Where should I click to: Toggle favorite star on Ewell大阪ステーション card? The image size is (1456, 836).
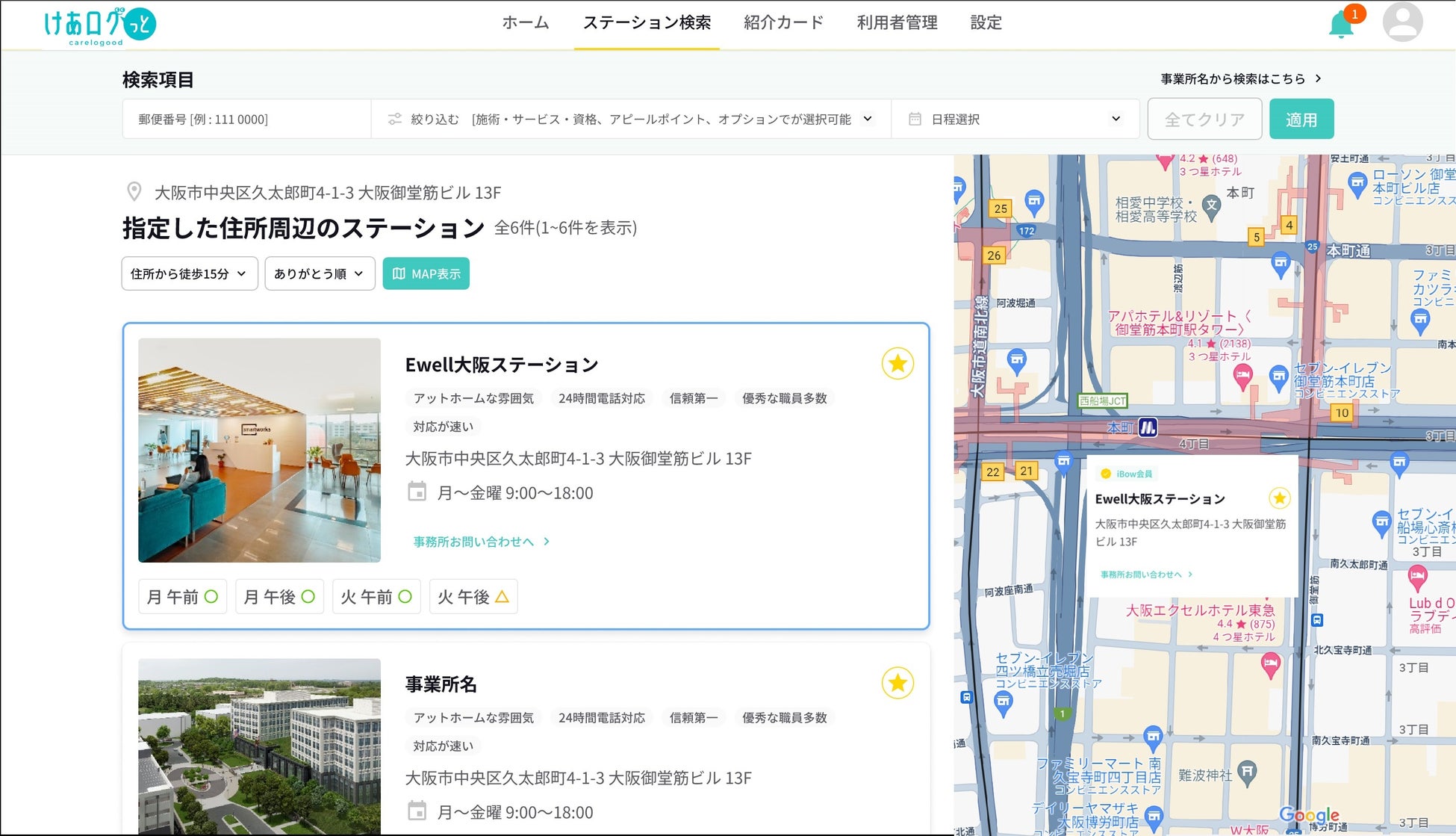click(x=897, y=364)
